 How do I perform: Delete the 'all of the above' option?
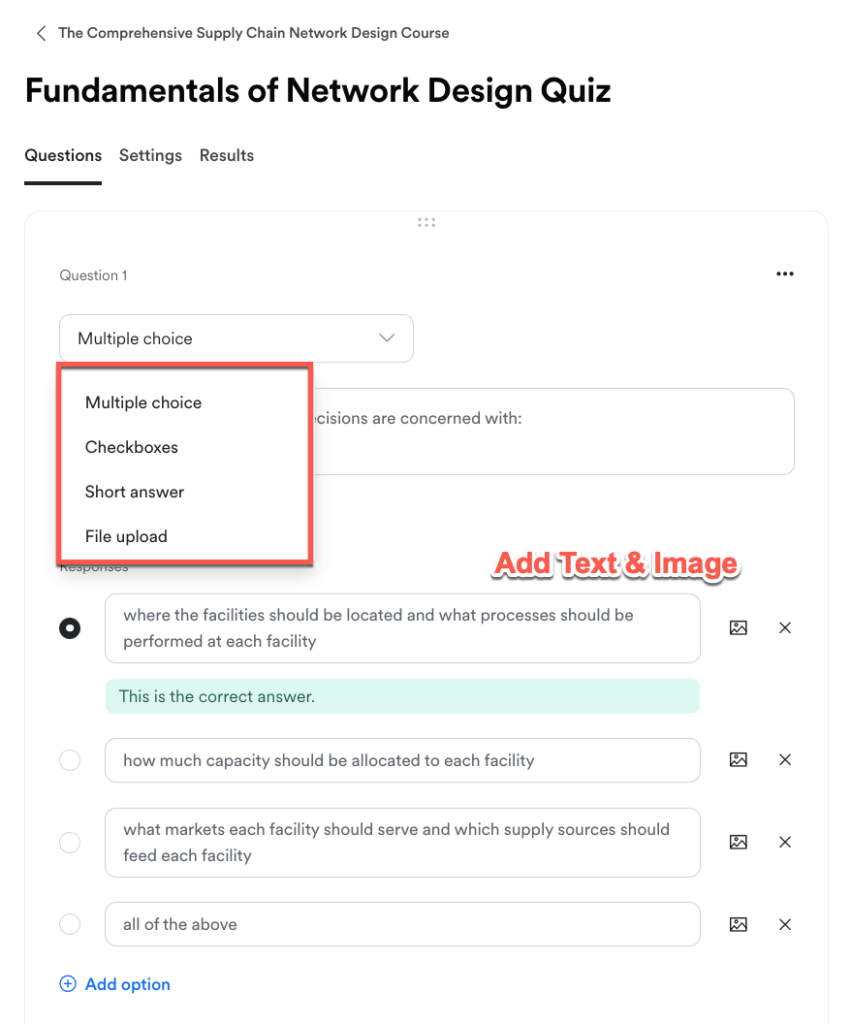point(785,924)
